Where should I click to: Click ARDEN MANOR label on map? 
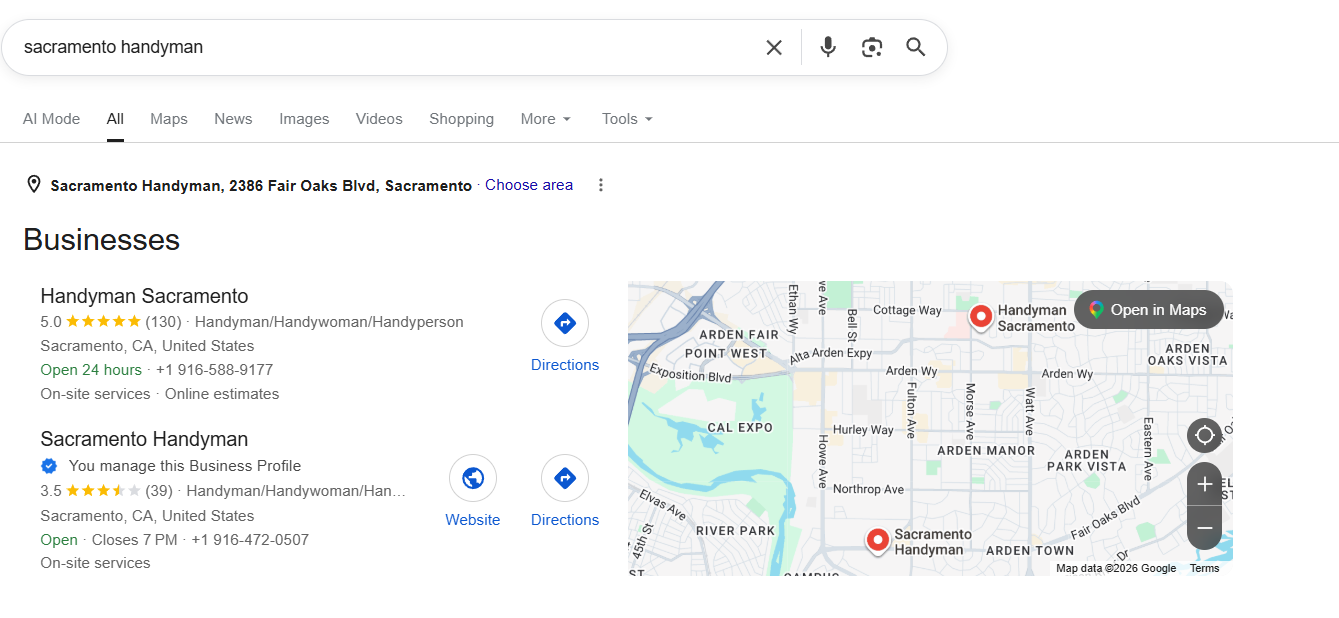point(986,450)
